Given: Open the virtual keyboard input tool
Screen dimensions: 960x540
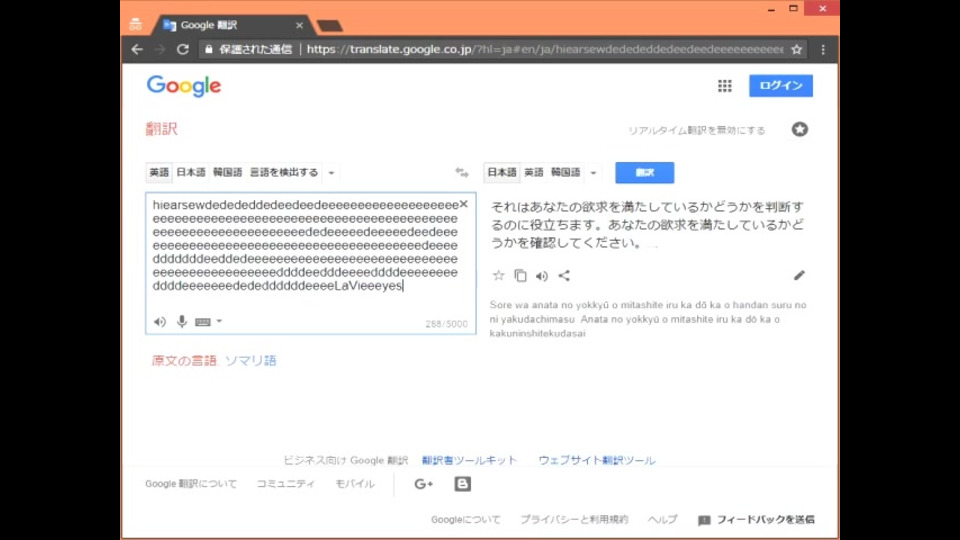Looking at the screenshot, I should tap(203, 321).
